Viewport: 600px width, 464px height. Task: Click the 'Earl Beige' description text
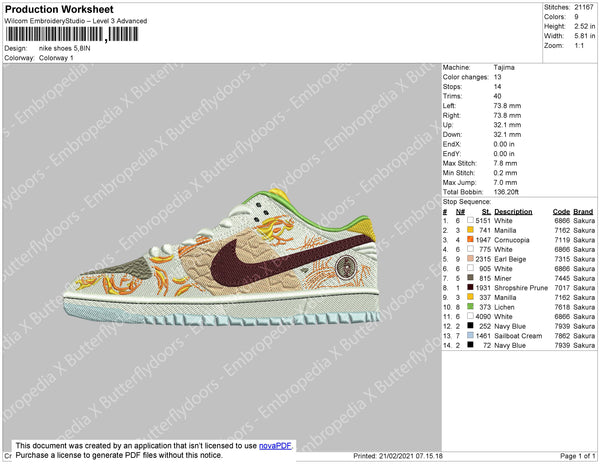pos(510,259)
